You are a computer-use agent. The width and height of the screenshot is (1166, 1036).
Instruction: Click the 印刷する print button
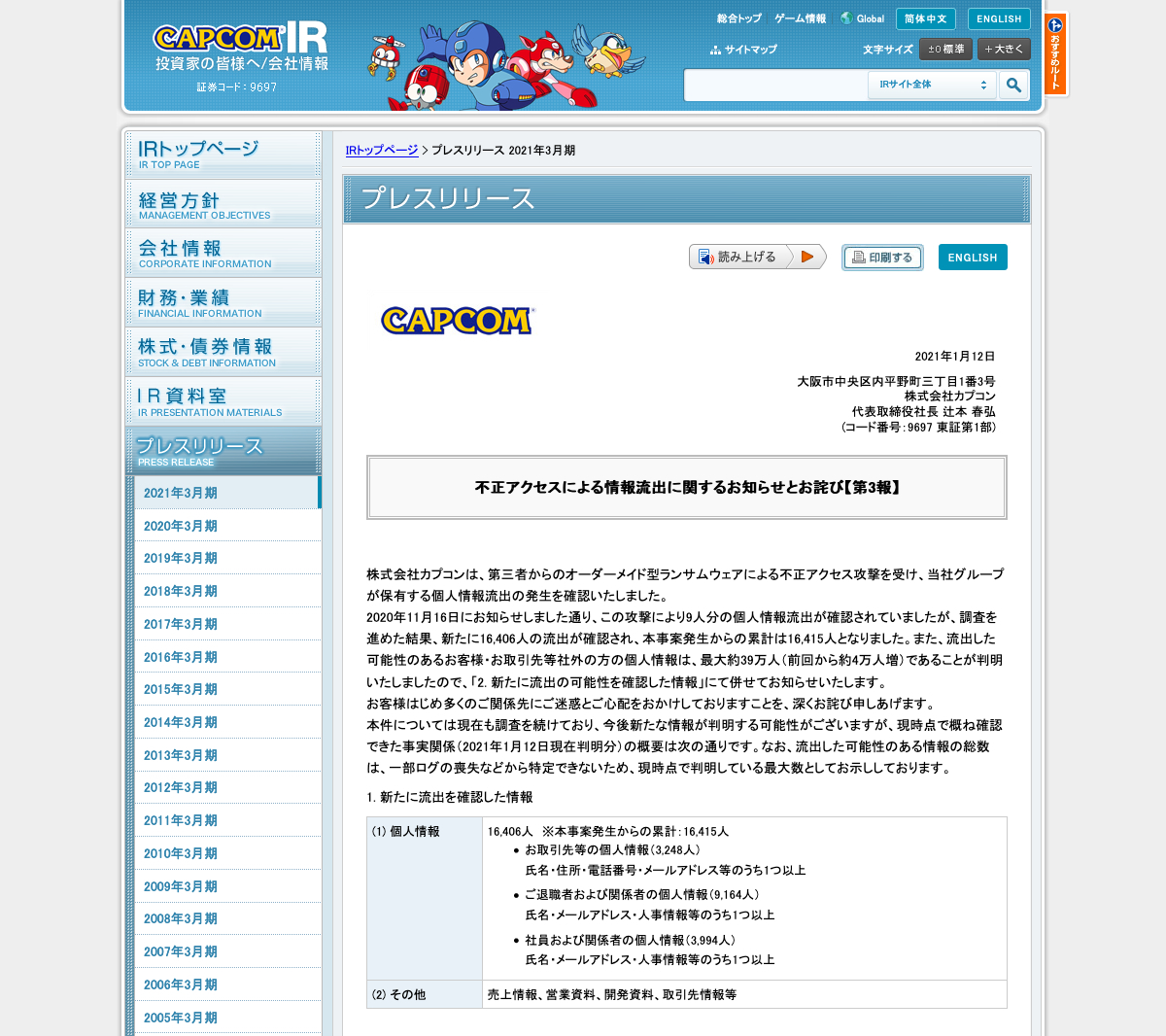[882, 258]
